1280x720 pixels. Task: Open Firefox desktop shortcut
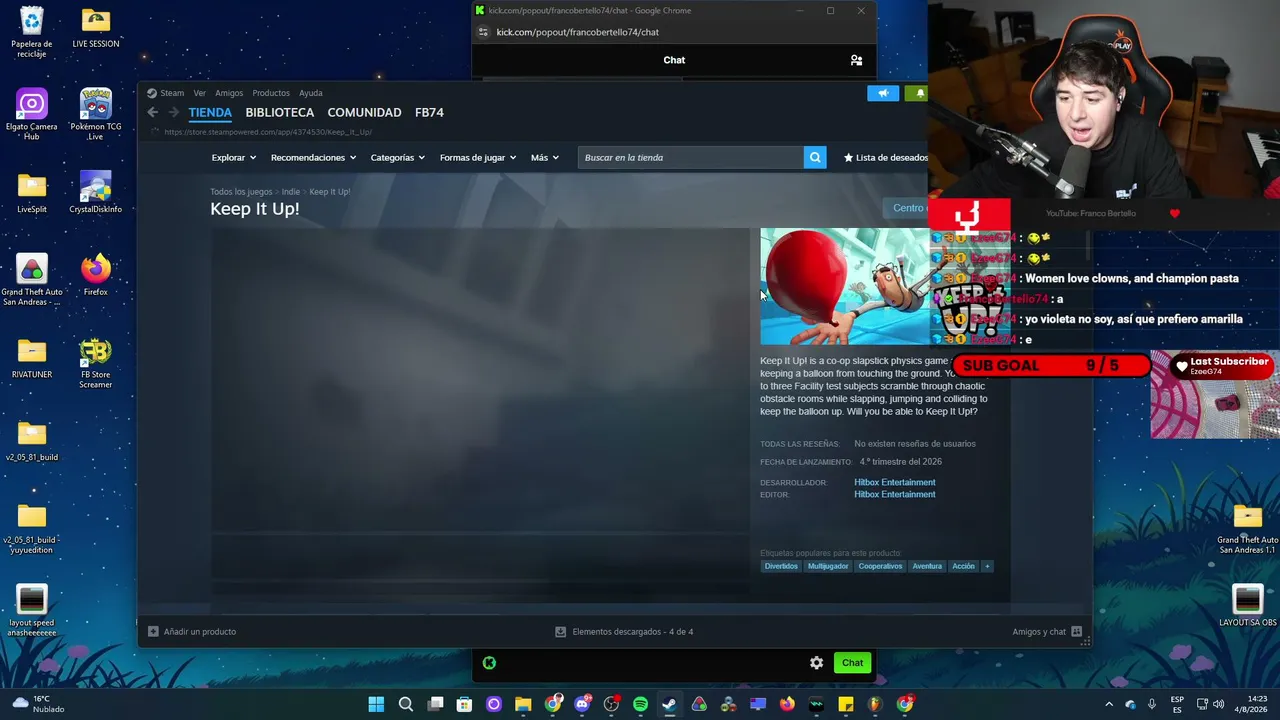(x=95, y=275)
